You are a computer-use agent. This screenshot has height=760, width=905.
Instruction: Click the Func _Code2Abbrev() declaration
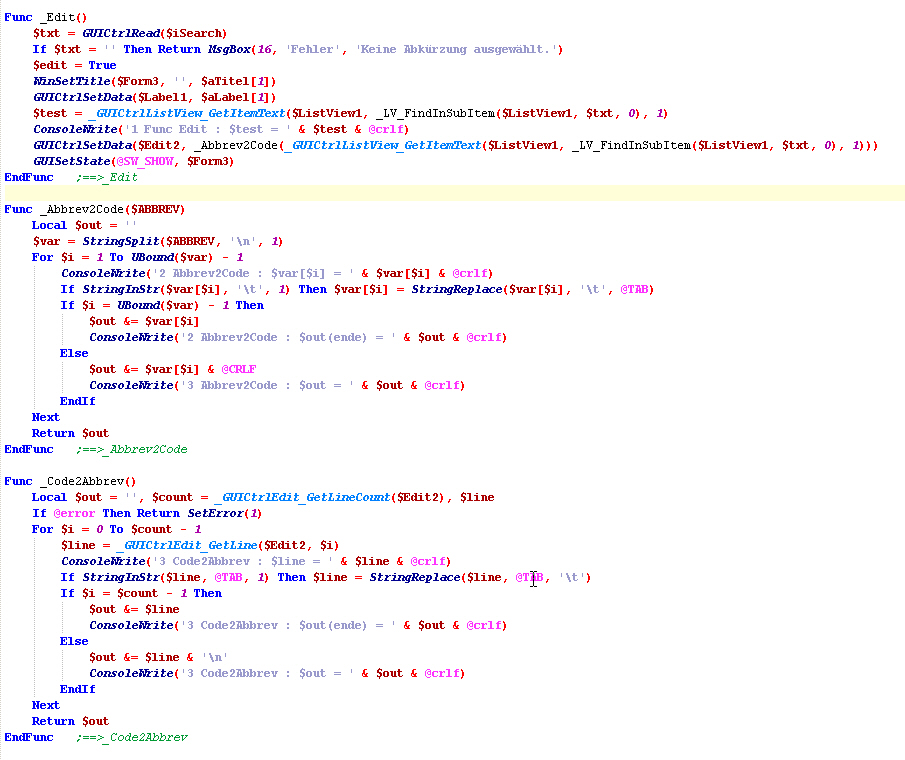click(x=71, y=481)
